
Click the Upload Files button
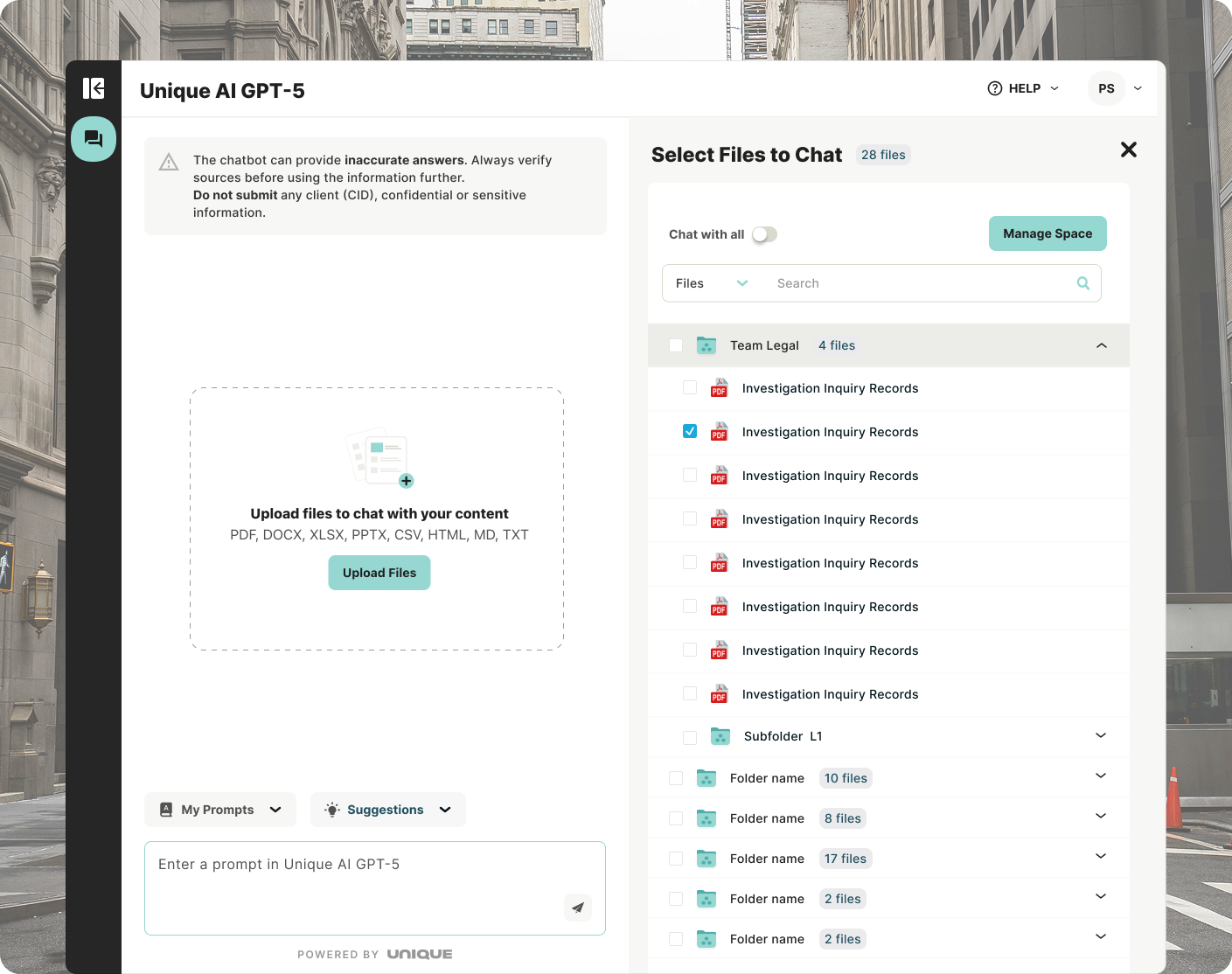[x=379, y=573]
